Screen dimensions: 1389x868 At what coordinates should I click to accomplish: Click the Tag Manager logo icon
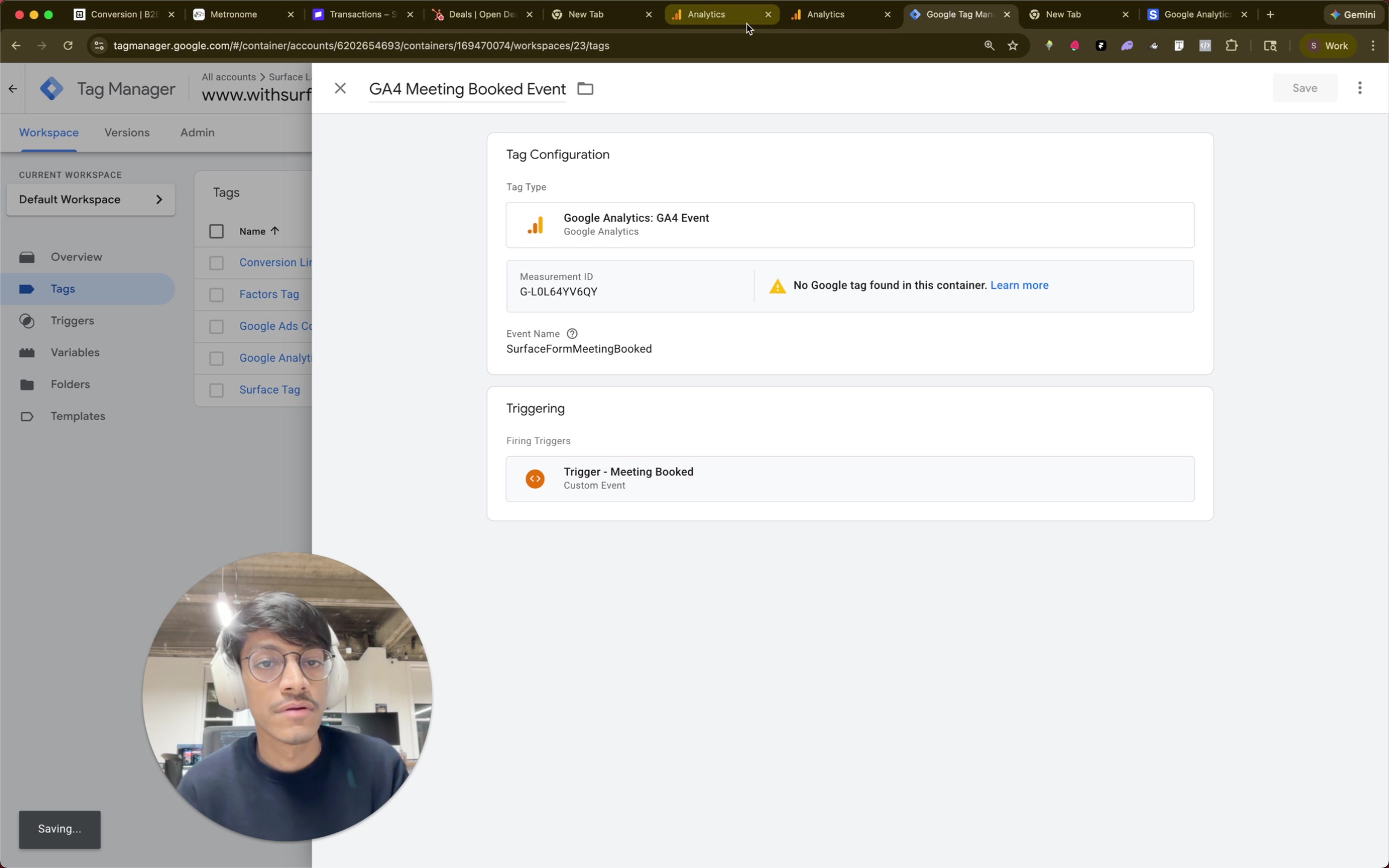coord(52,88)
